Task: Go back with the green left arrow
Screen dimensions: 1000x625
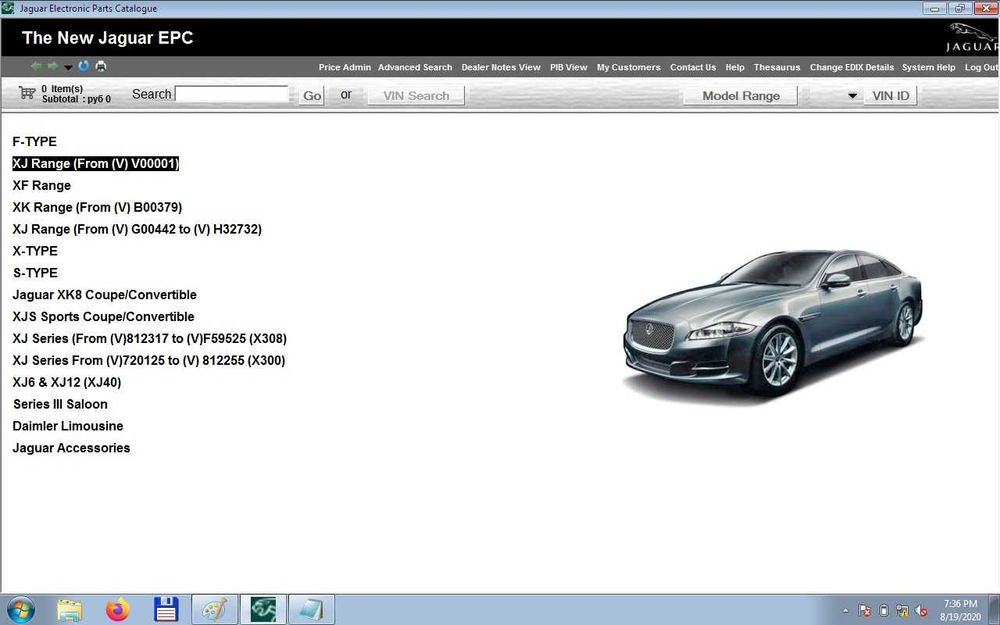Action: (x=36, y=66)
